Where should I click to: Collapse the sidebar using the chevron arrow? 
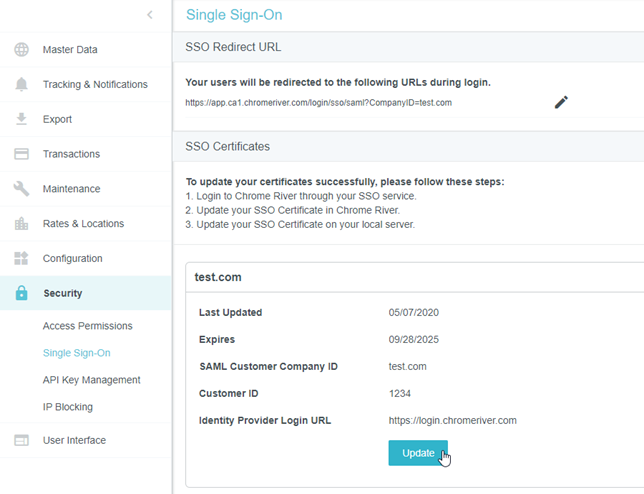[150, 14]
